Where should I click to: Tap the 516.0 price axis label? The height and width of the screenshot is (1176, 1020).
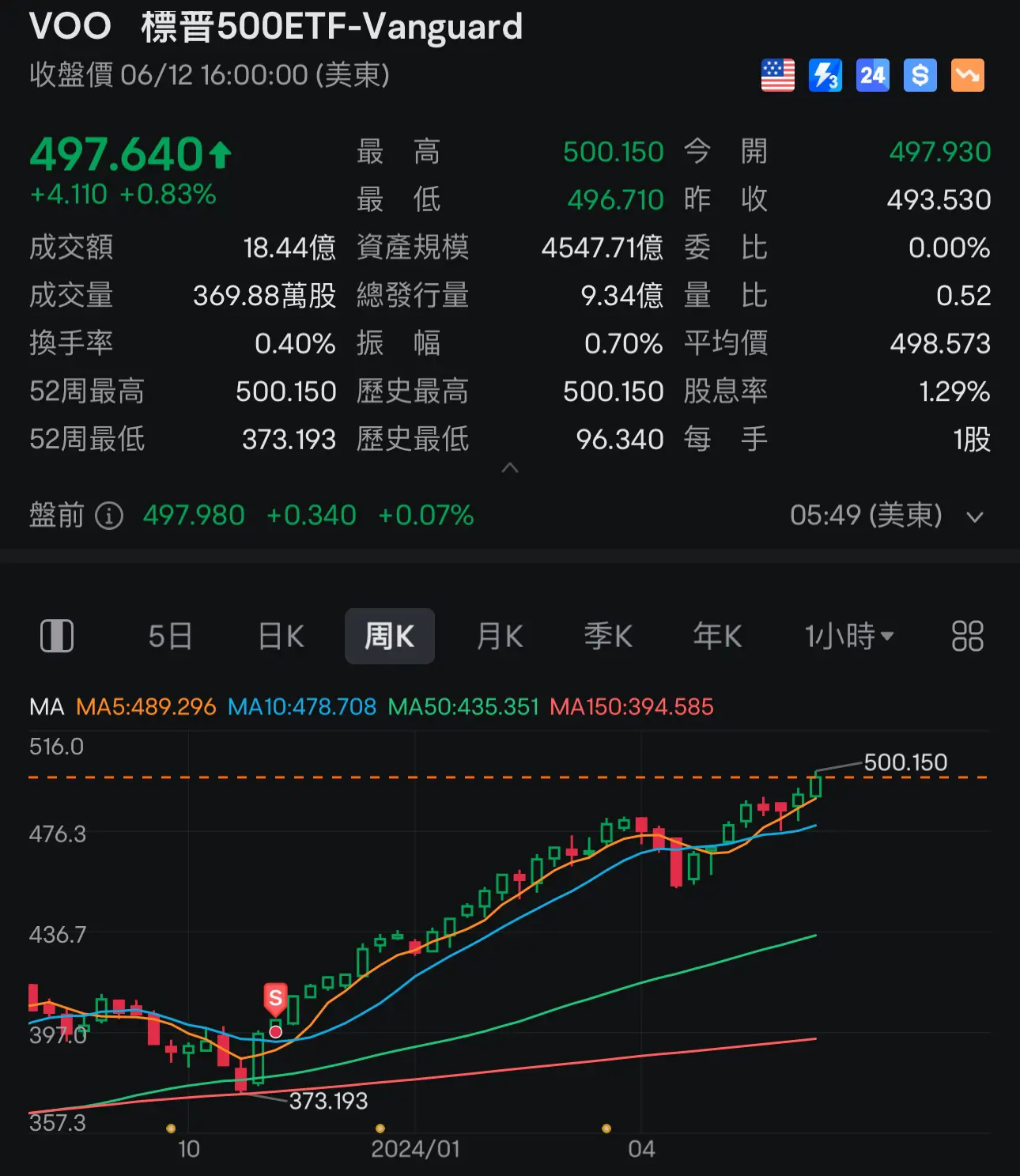(x=56, y=747)
